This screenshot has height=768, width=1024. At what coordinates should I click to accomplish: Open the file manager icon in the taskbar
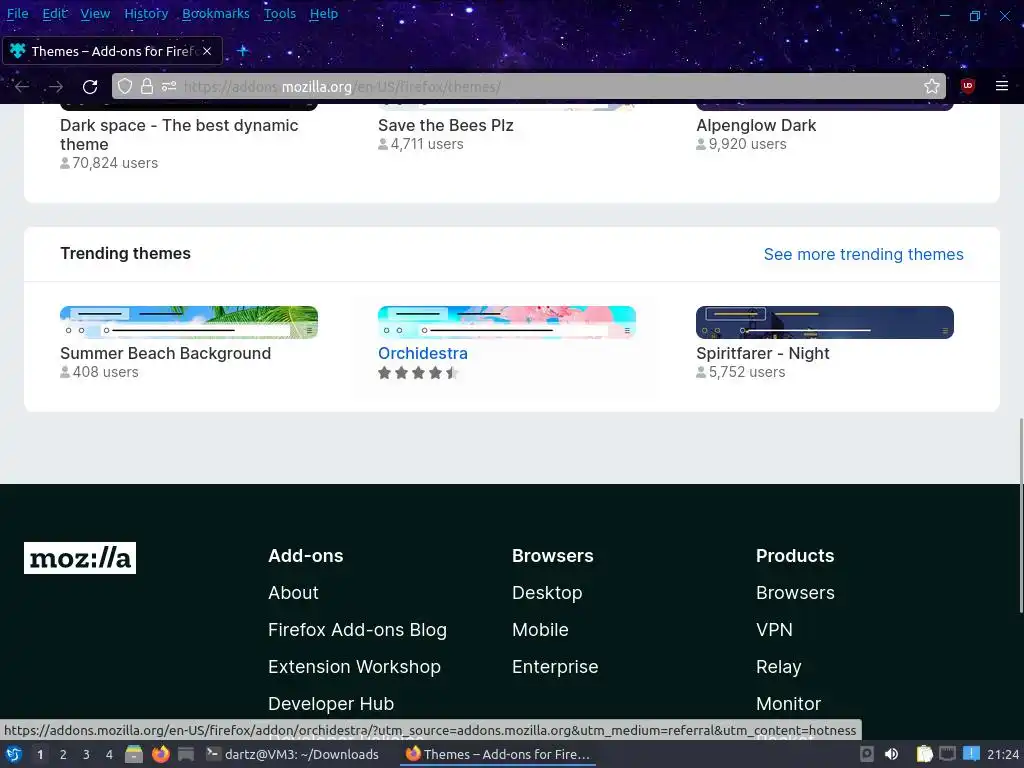tap(134, 754)
